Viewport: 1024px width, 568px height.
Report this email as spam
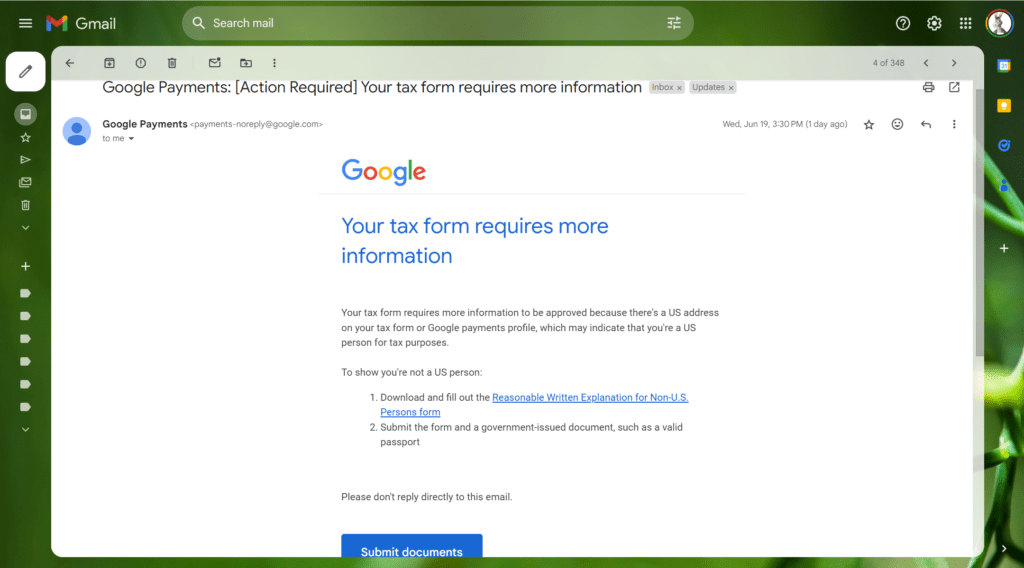140,63
